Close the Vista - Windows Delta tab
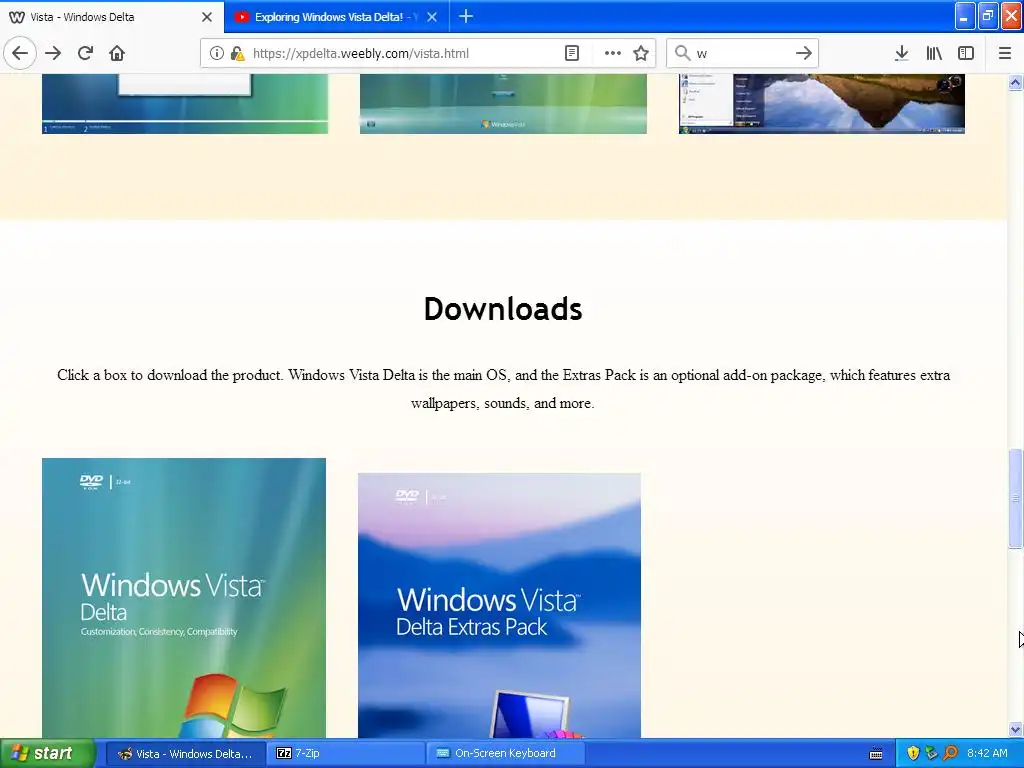Screen dimensions: 1024x768 tap(207, 17)
